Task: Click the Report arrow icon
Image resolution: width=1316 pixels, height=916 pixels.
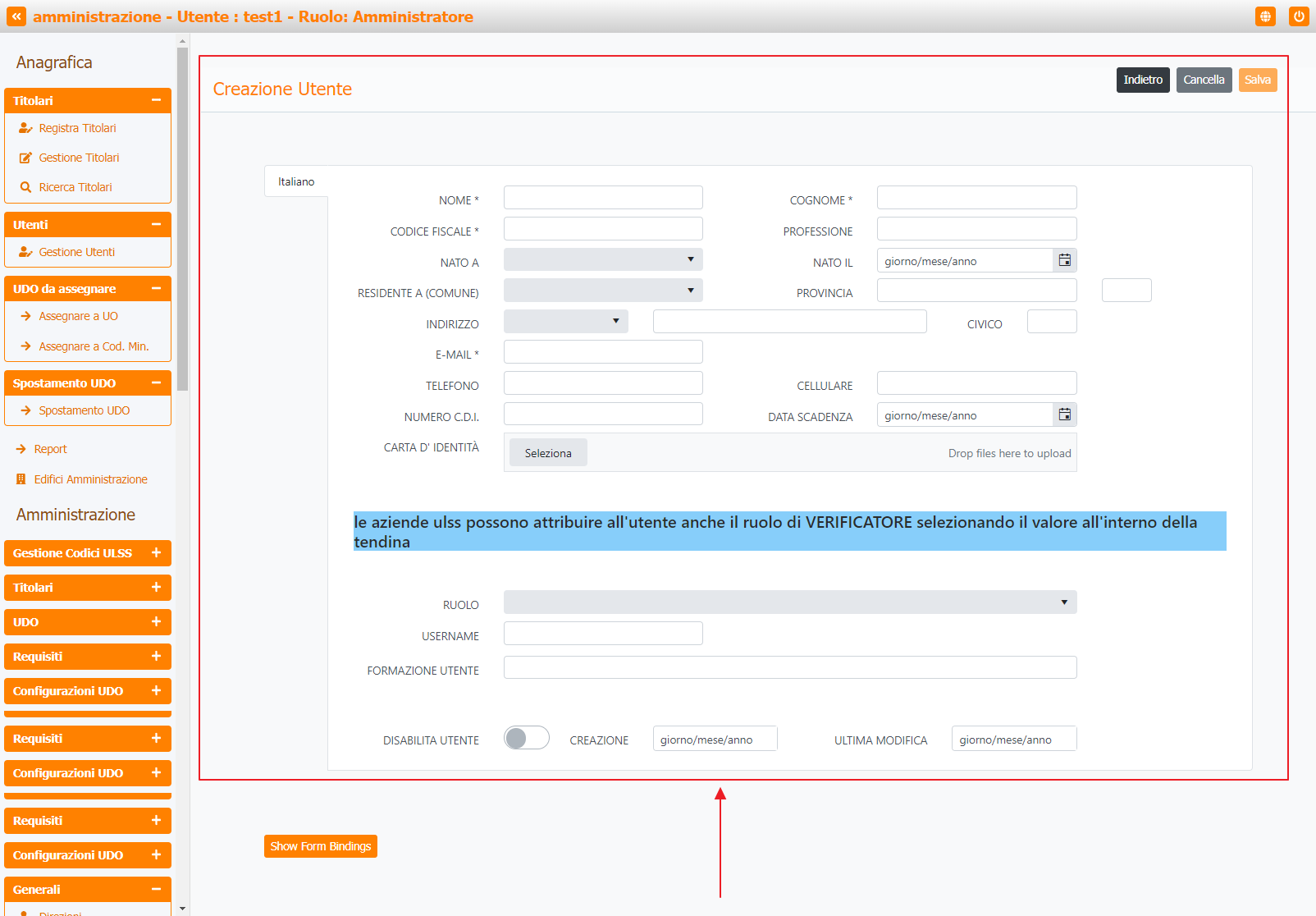Action: pyautogui.click(x=21, y=449)
